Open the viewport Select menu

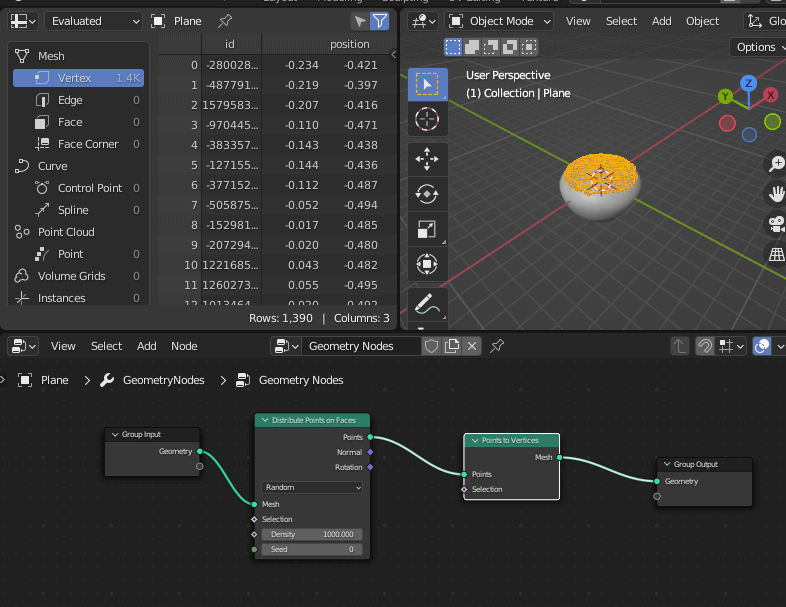click(621, 21)
